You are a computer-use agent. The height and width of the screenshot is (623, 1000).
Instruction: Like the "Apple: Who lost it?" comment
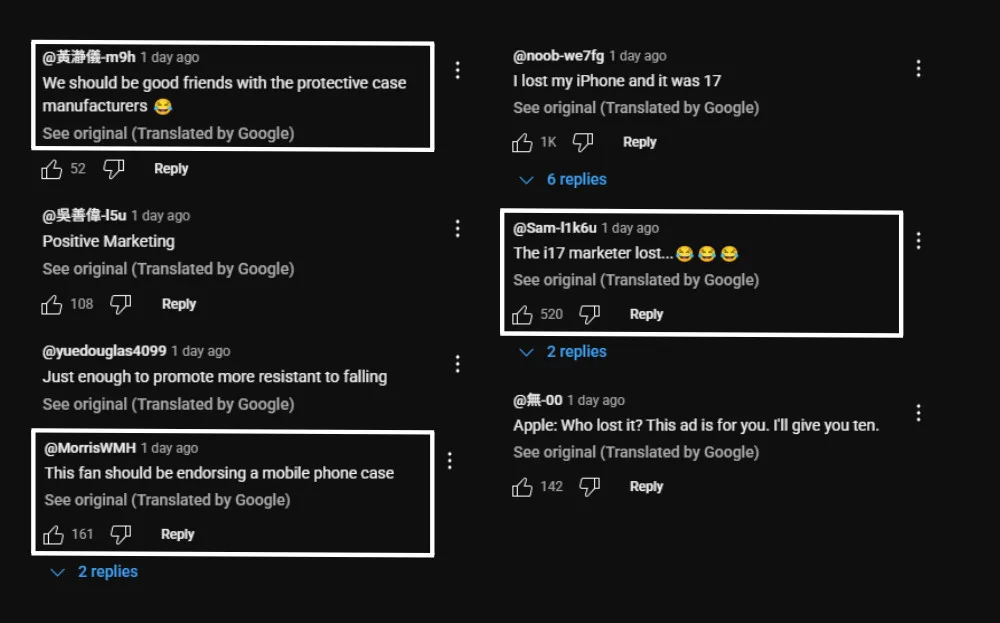point(522,487)
